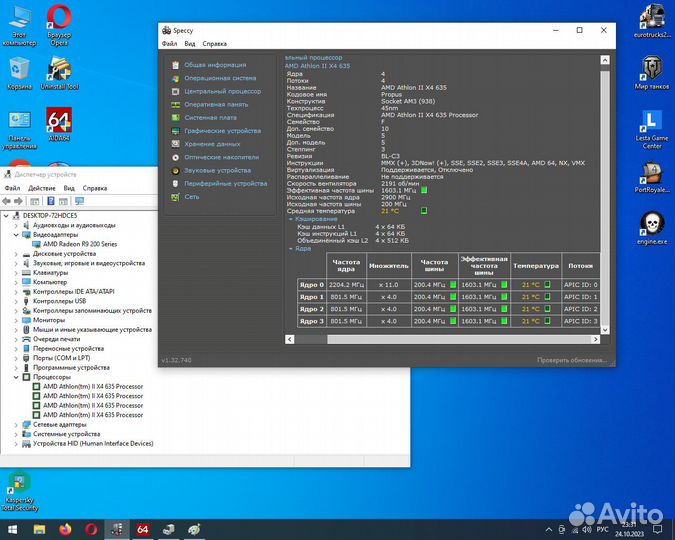Toggle Ядро 2 effective bus frequency indicator

504,309
